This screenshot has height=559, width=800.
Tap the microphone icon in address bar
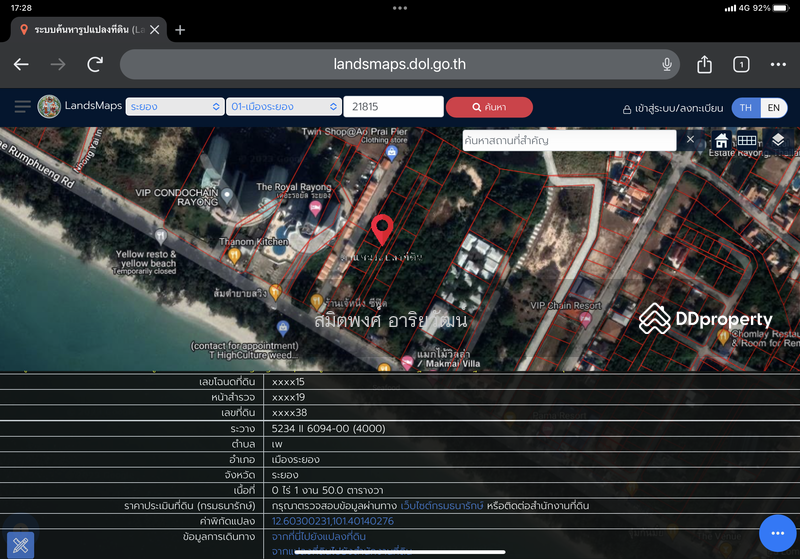(x=666, y=64)
